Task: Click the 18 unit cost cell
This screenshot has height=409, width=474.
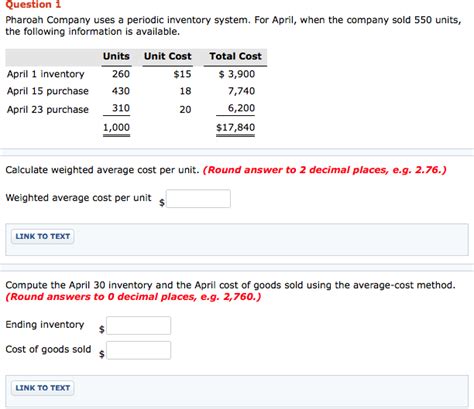Action: click(x=186, y=91)
